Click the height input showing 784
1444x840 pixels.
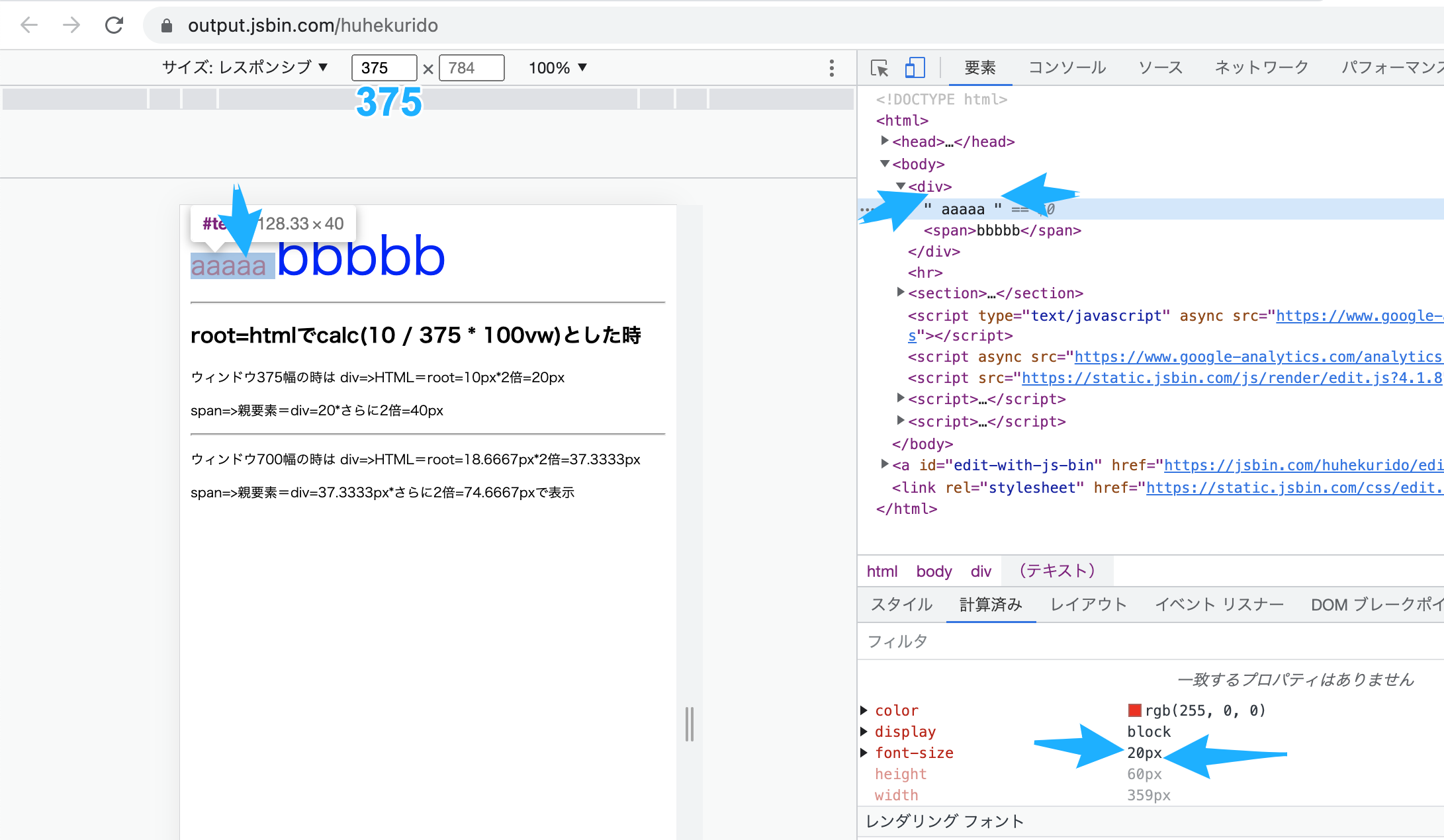coord(472,67)
